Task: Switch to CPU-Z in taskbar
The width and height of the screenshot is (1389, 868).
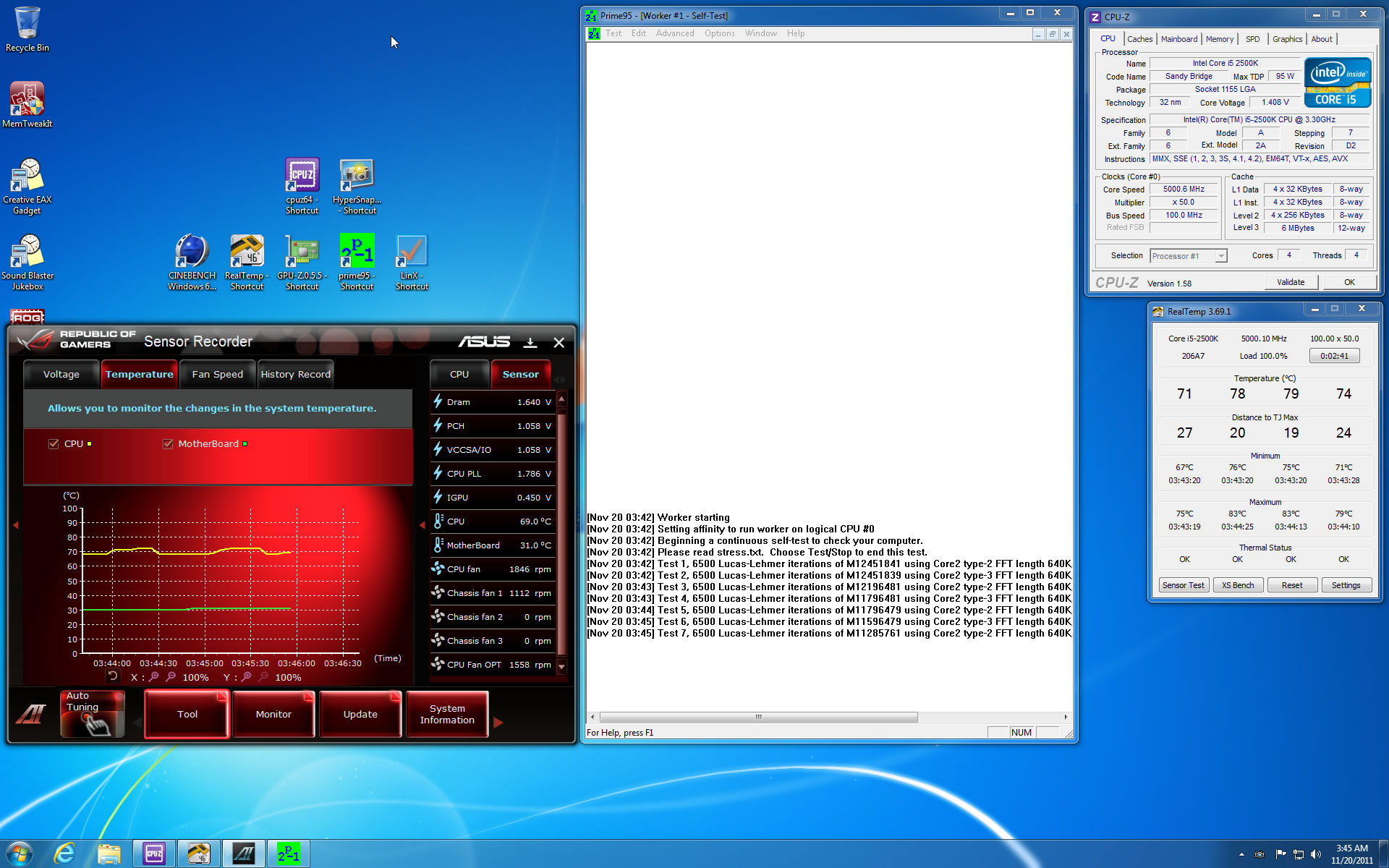Action: 154,854
